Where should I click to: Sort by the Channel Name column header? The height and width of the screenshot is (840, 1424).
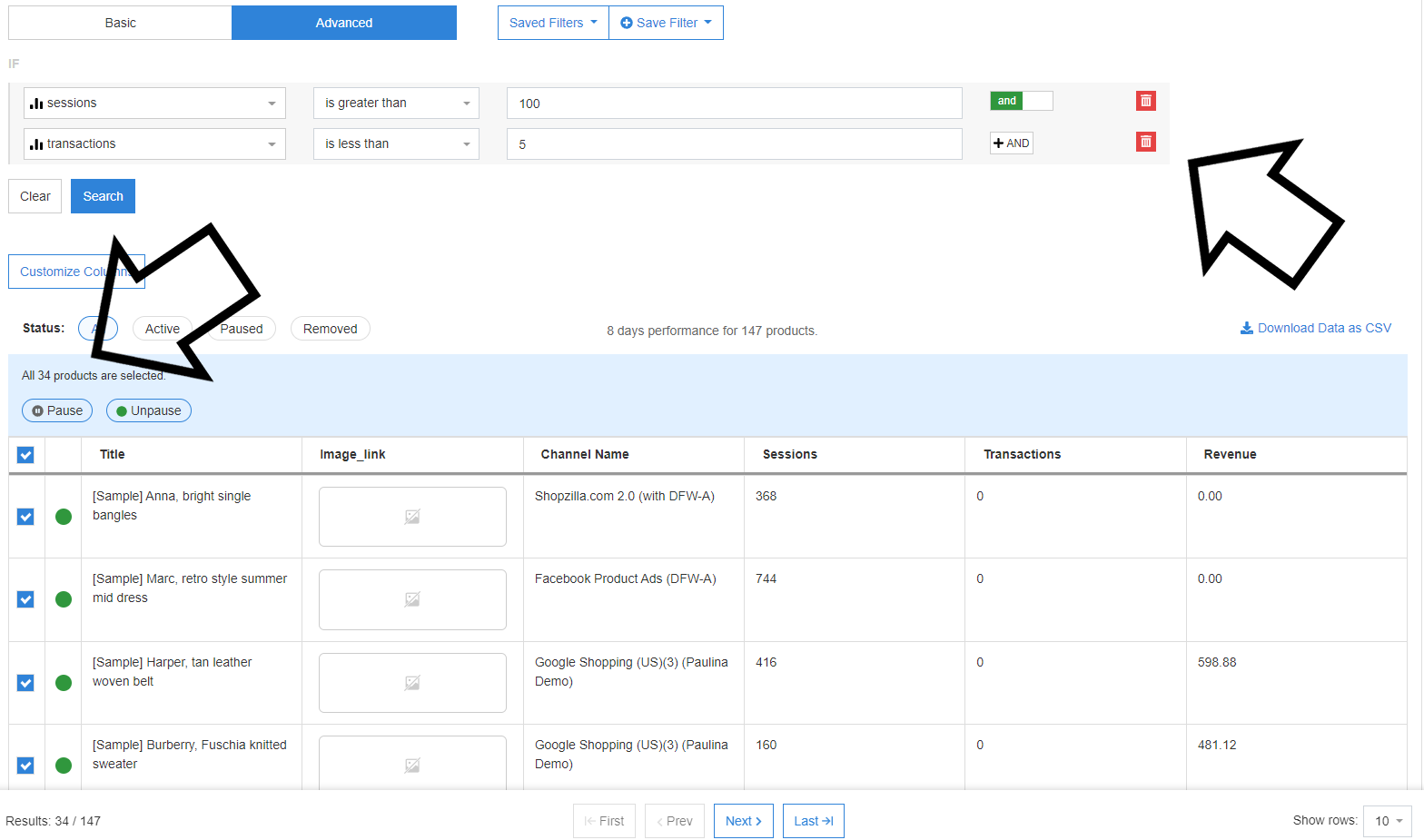(585, 454)
